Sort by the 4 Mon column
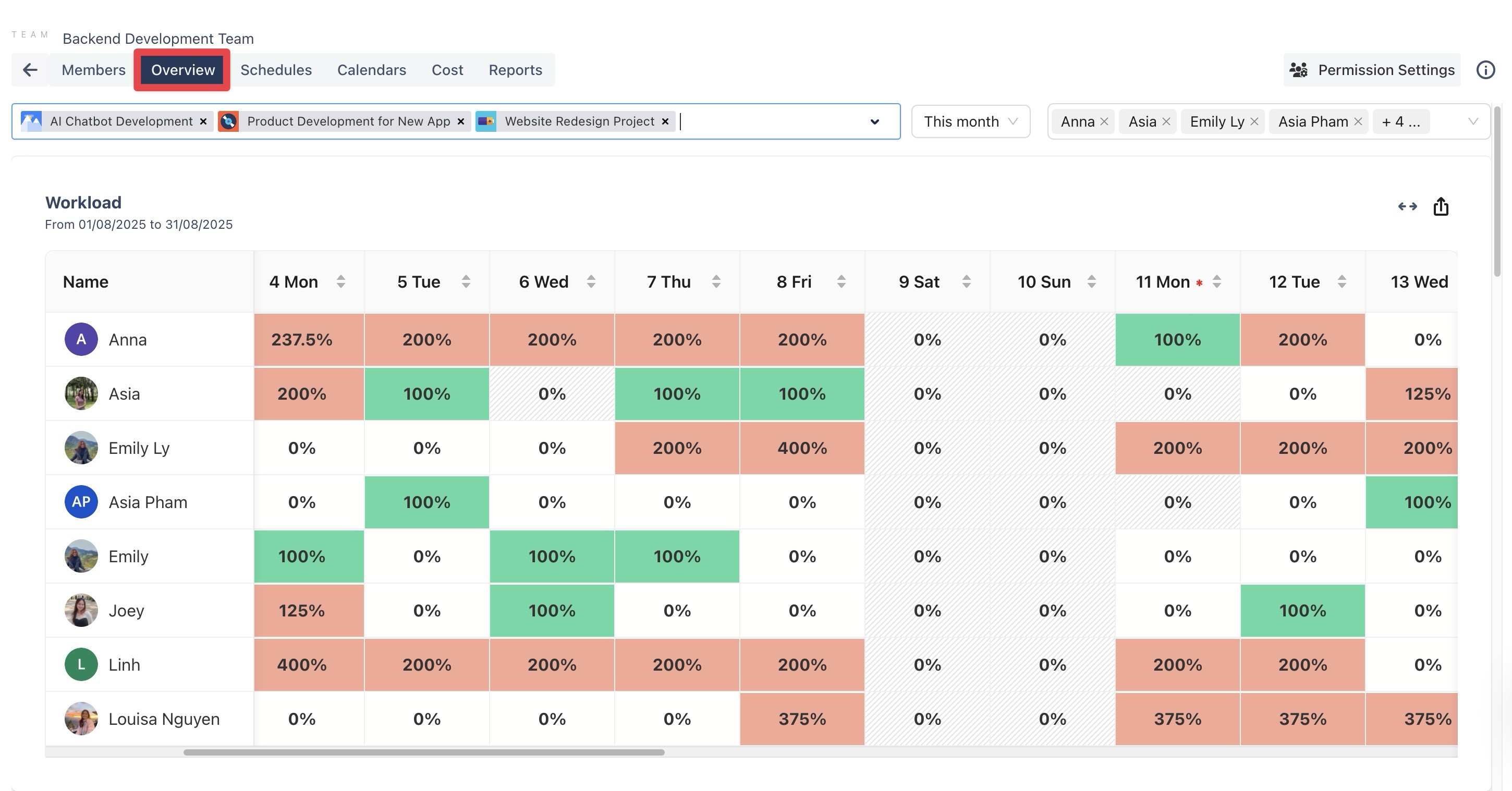This screenshot has height=791, width=1512. click(x=340, y=282)
